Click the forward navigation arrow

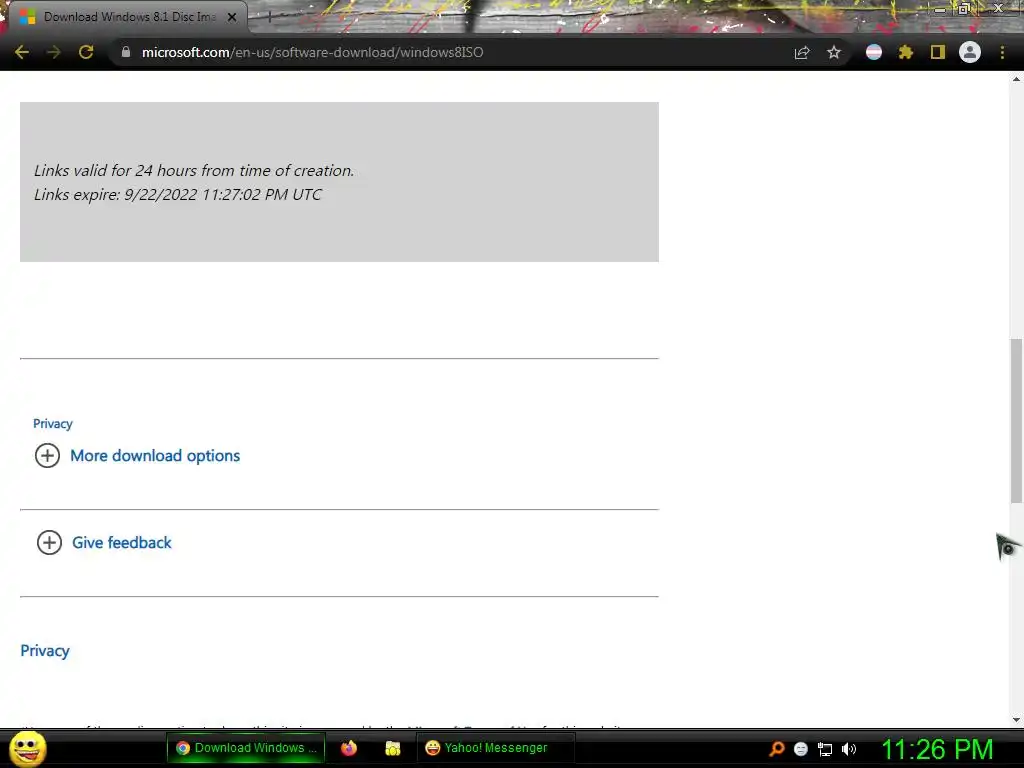[54, 52]
